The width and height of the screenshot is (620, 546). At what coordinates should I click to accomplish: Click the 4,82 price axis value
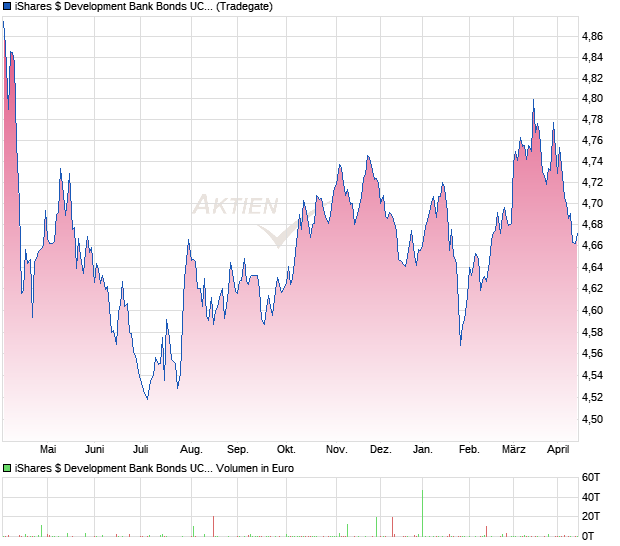coord(592,79)
